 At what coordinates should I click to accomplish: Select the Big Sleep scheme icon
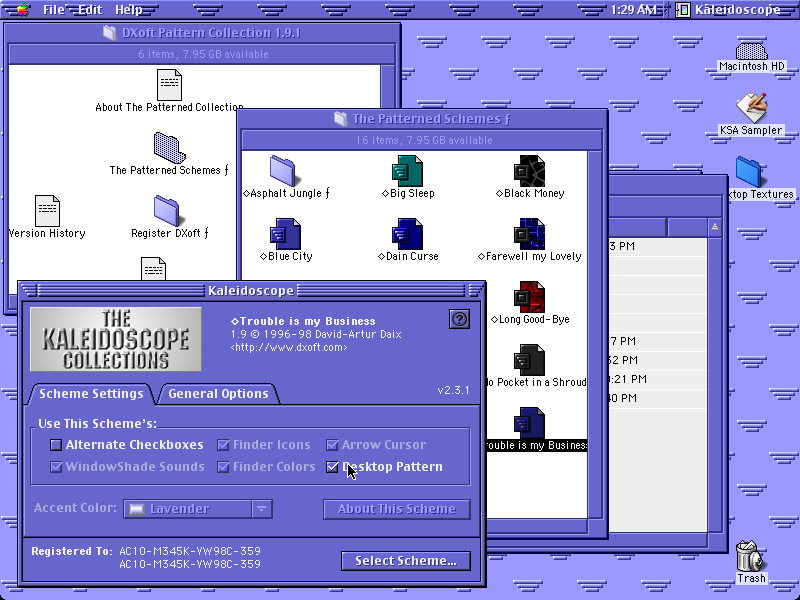407,171
